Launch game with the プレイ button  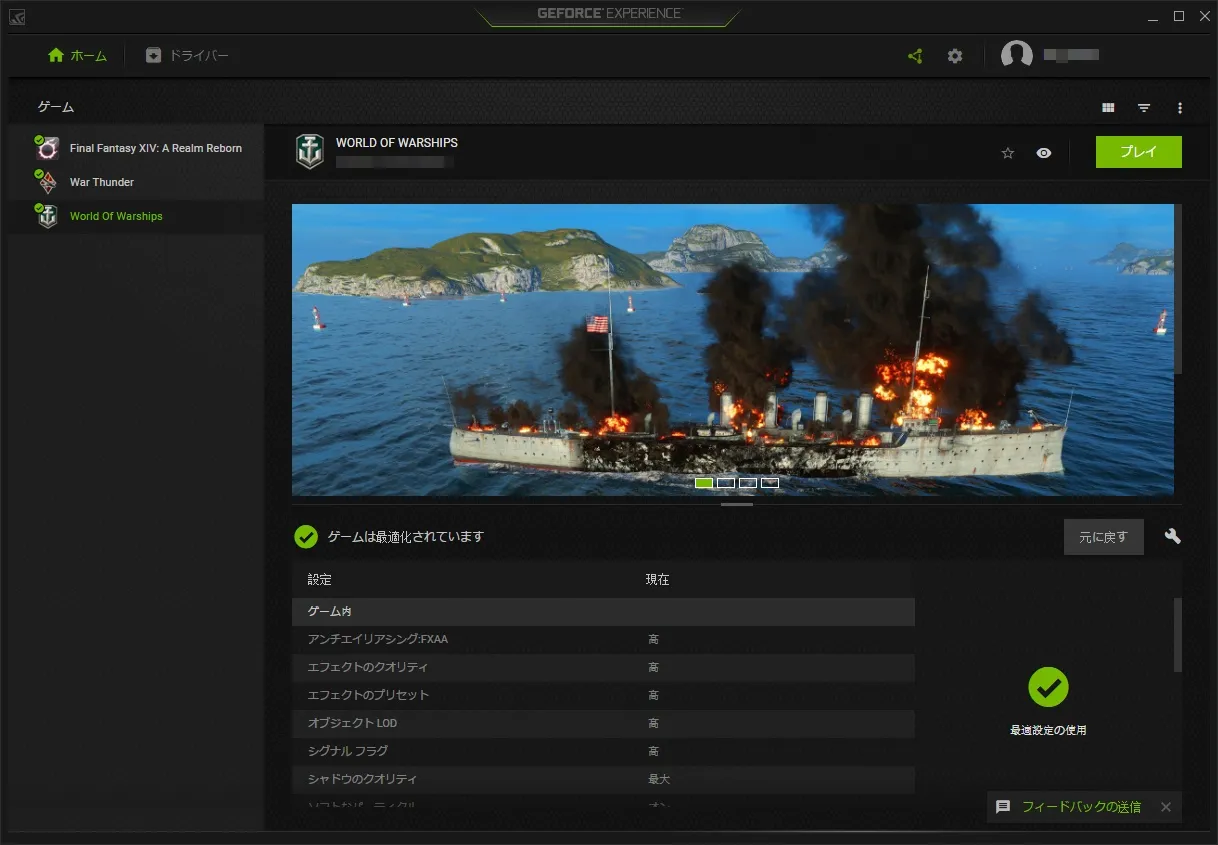tap(1139, 152)
